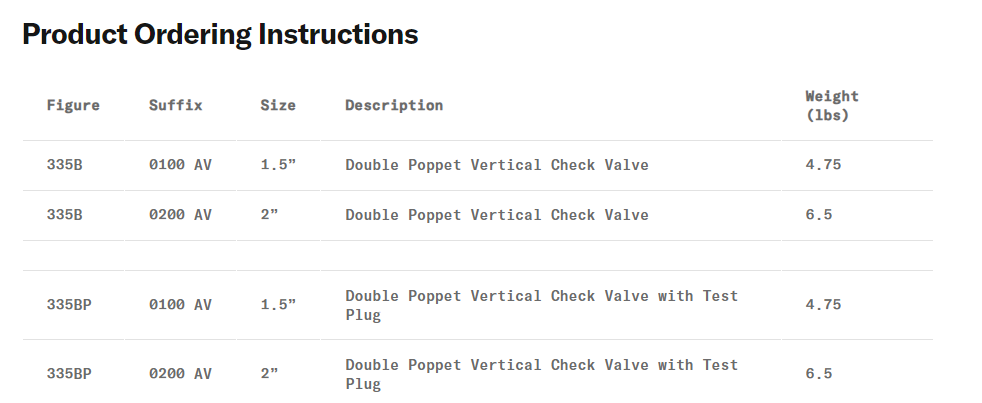Click the 6.5 weight for figure 335BP
Viewport: 982px width, 403px height.
819,374
